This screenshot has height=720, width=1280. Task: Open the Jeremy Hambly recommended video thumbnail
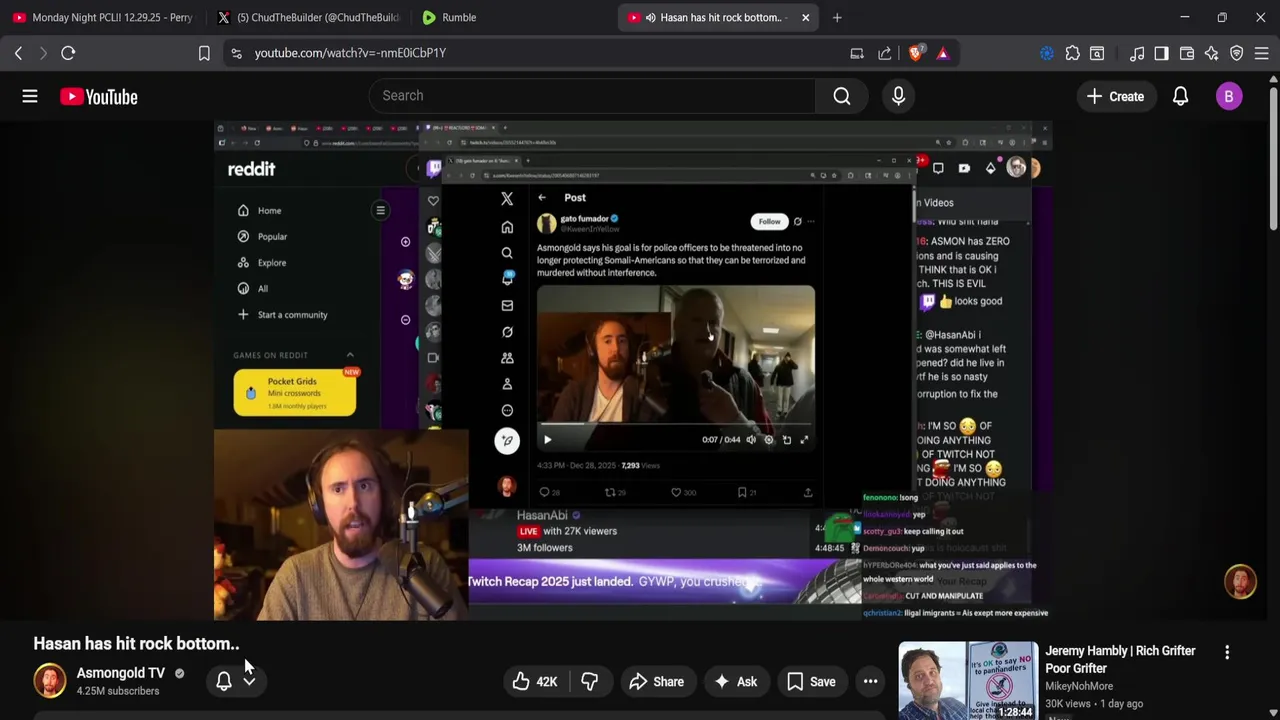click(968, 681)
